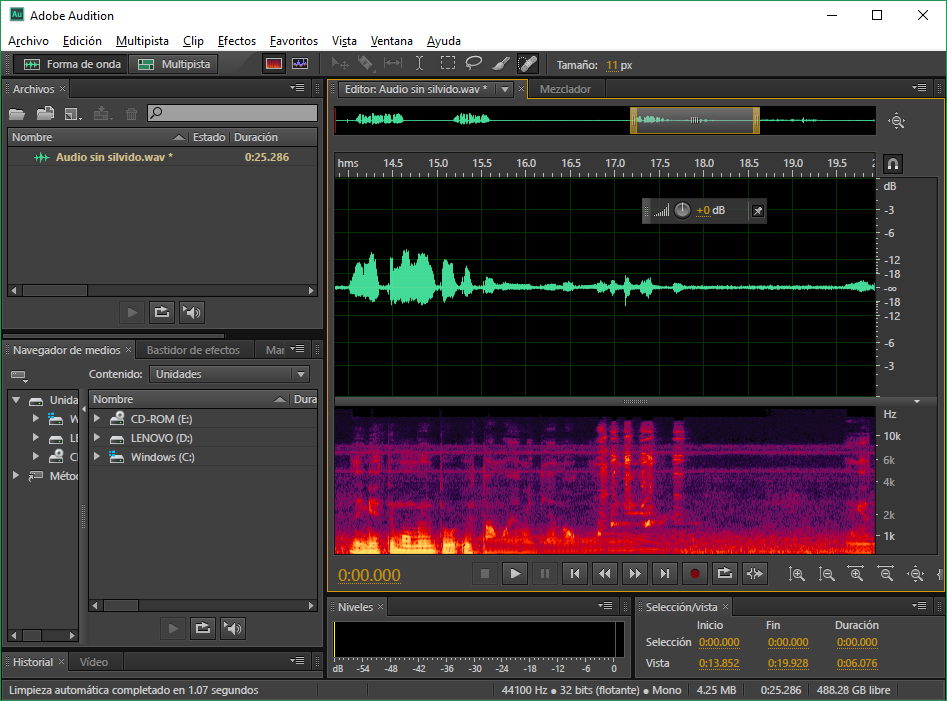Start playback with the editor Play button
Image resolution: width=947 pixels, height=701 pixels.
(515, 574)
